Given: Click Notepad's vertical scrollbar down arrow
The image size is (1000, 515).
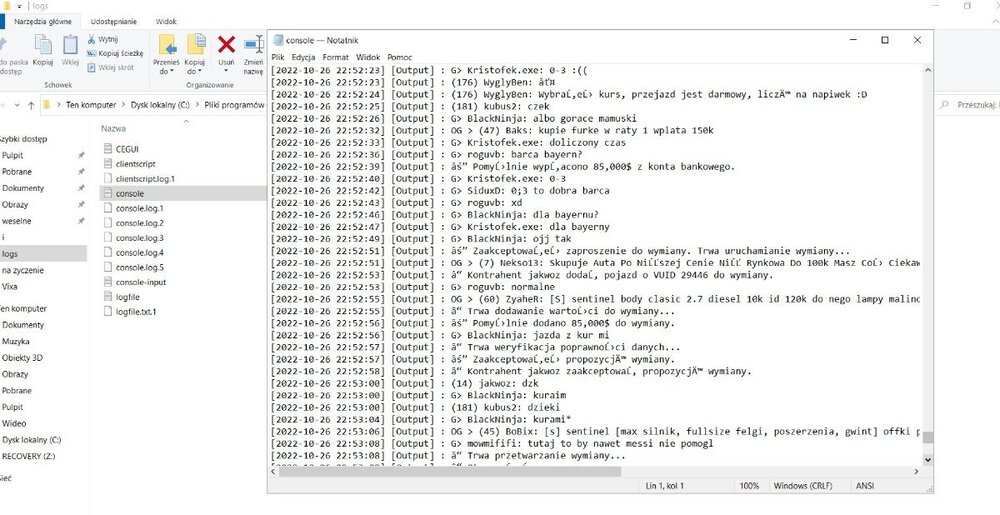Looking at the screenshot, I should [x=928, y=459].
